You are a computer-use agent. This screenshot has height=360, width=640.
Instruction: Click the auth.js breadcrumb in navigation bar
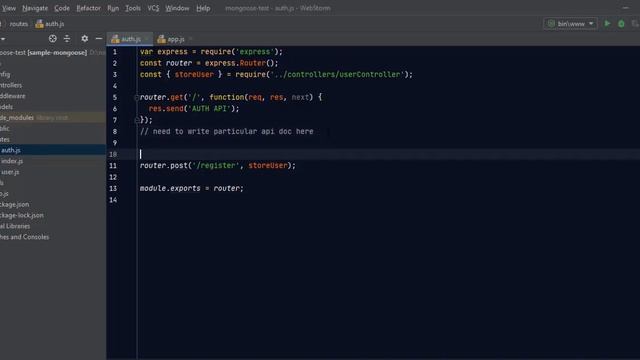tap(50, 24)
